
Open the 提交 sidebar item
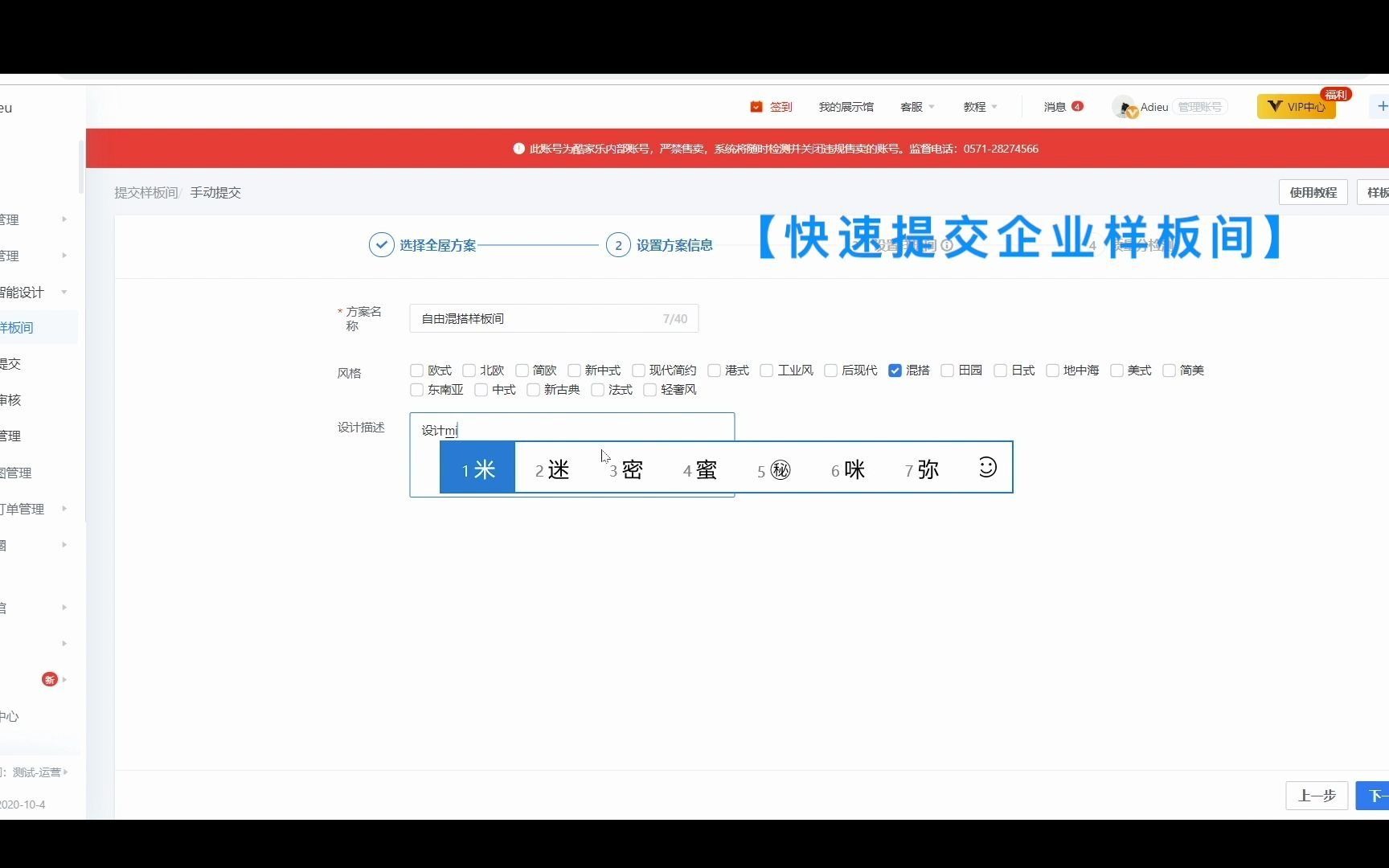point(11,364)
